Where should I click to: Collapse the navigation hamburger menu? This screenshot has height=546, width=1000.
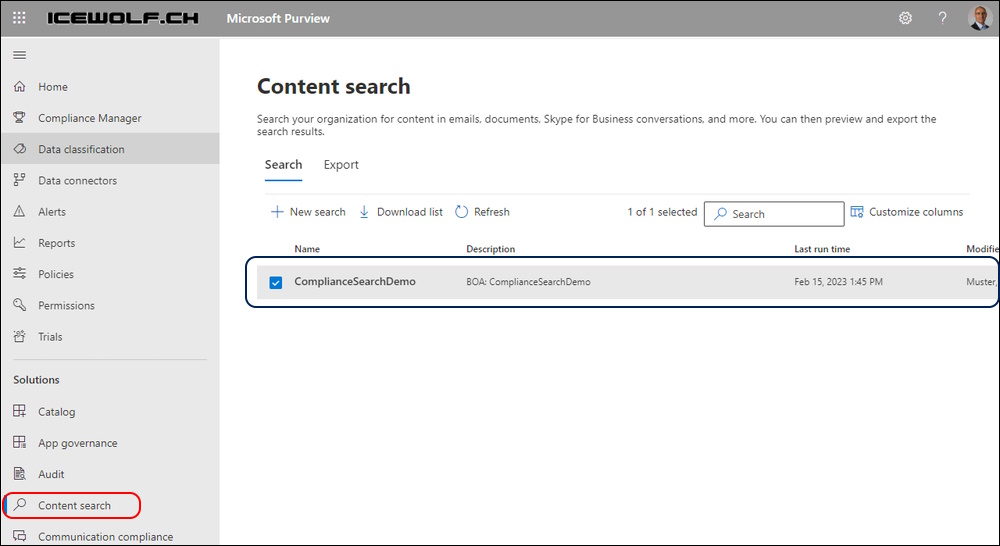(x=20, y=55)
